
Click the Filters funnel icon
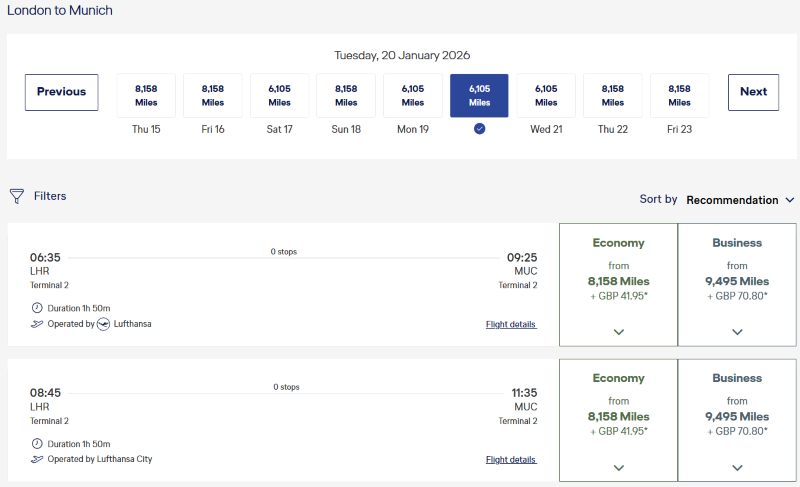[17, 196]
